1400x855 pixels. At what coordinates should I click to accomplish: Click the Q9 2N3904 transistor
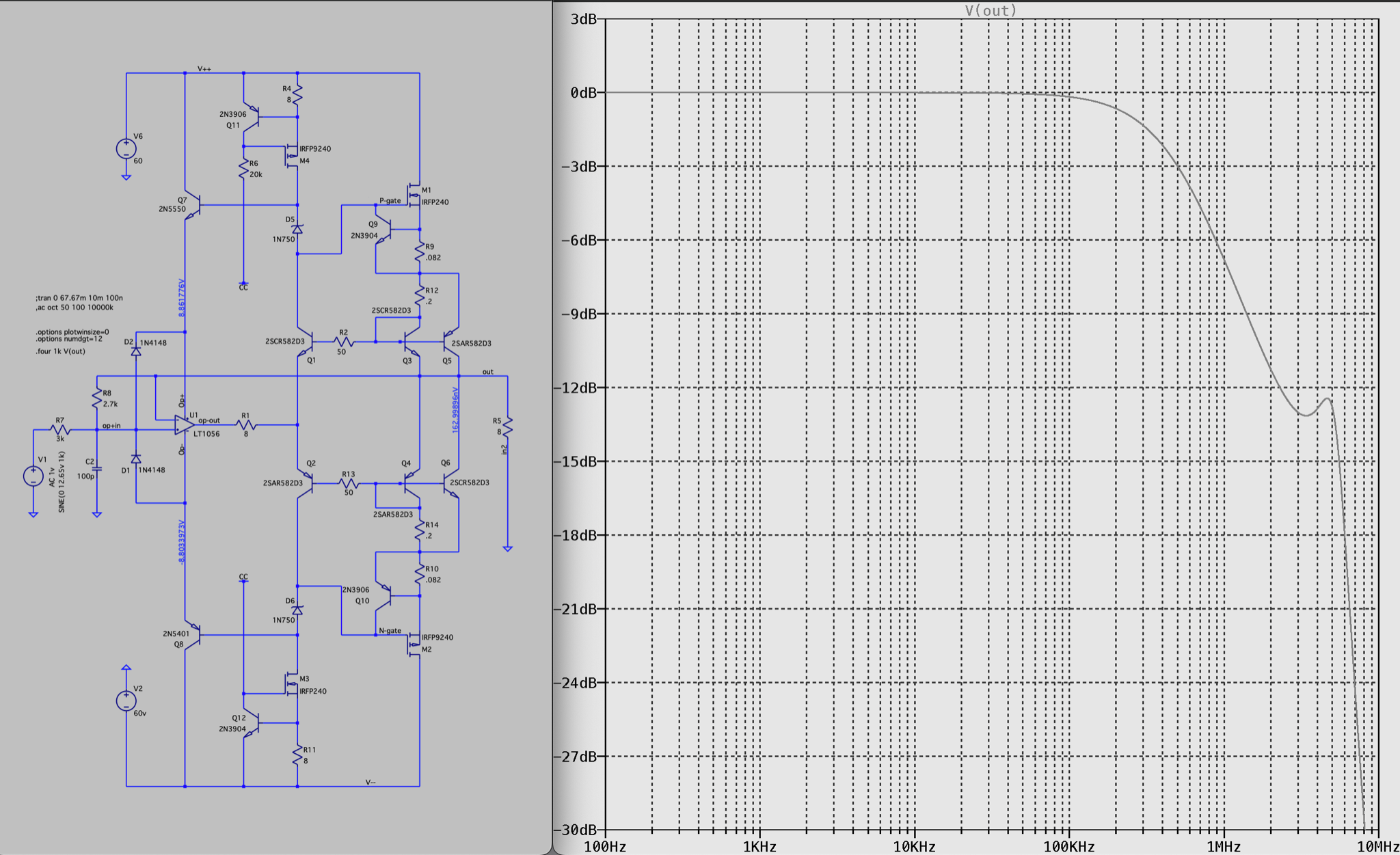383,230
